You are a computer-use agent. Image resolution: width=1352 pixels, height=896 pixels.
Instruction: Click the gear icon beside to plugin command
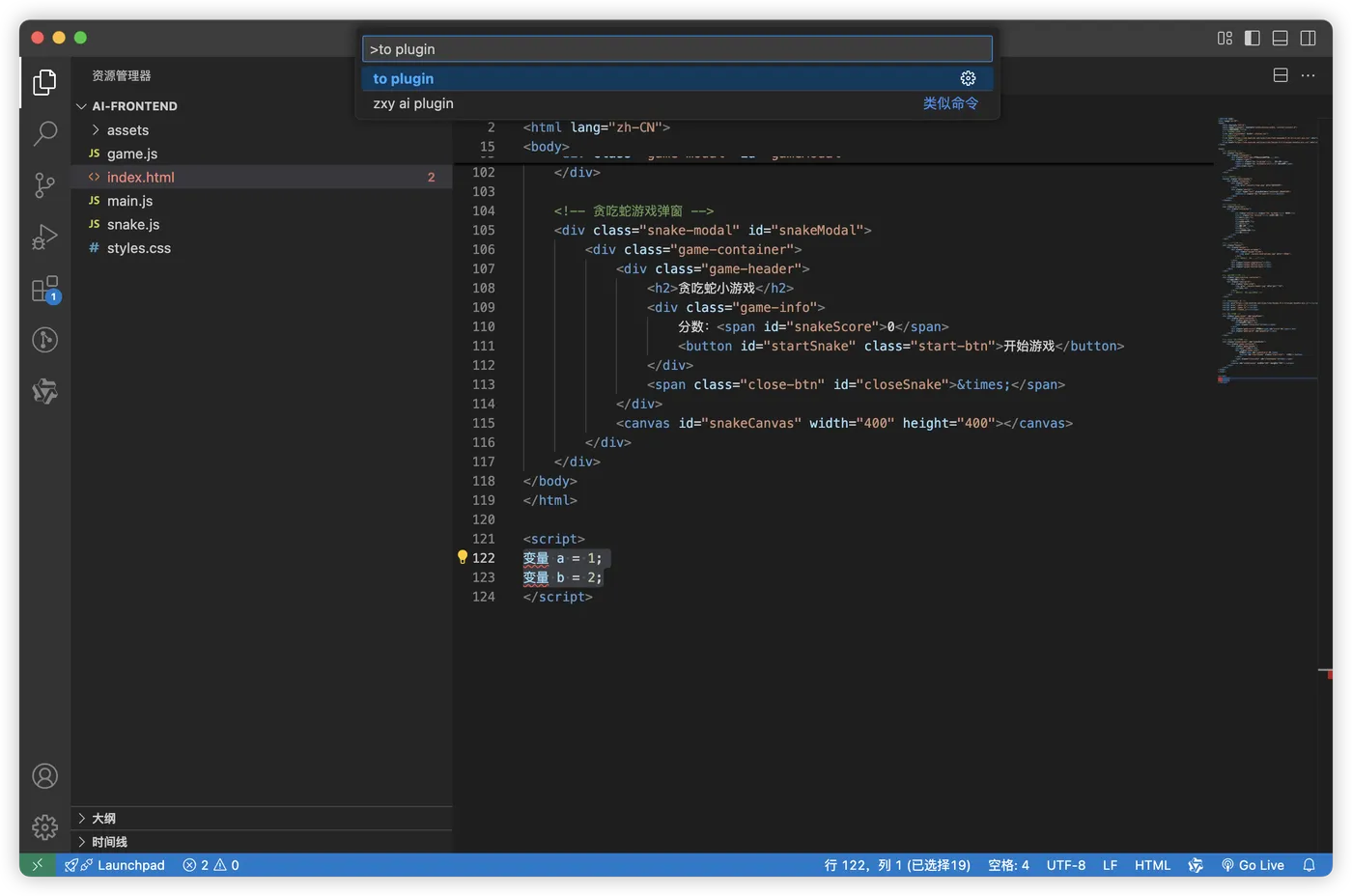pyautogui.click(x=968, y=78)
